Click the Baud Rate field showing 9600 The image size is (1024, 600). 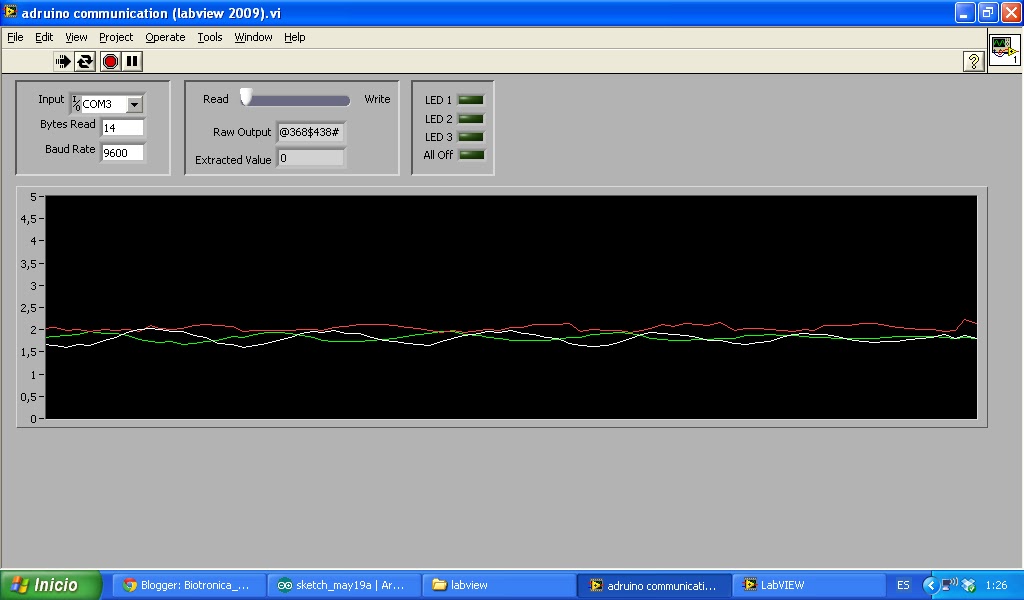(122, 153)
